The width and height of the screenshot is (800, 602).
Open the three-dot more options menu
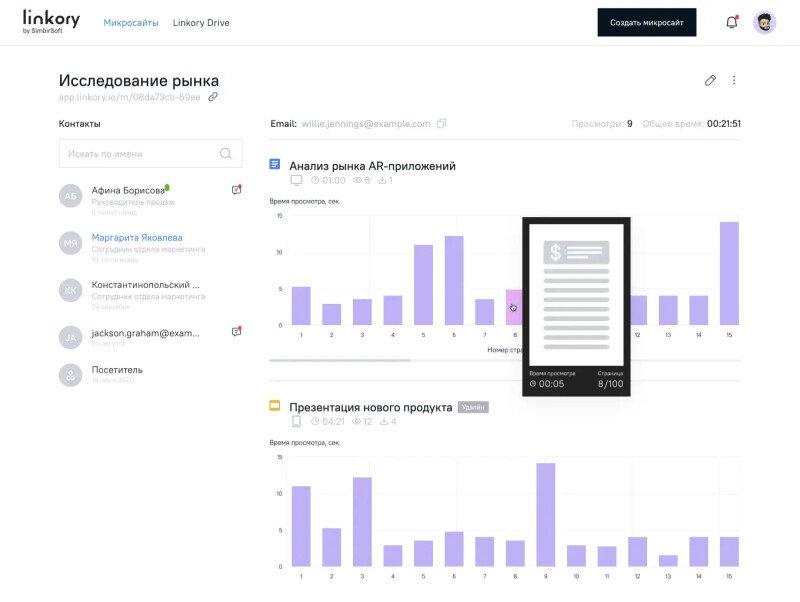pyautogui.click(x=734, y=80)
